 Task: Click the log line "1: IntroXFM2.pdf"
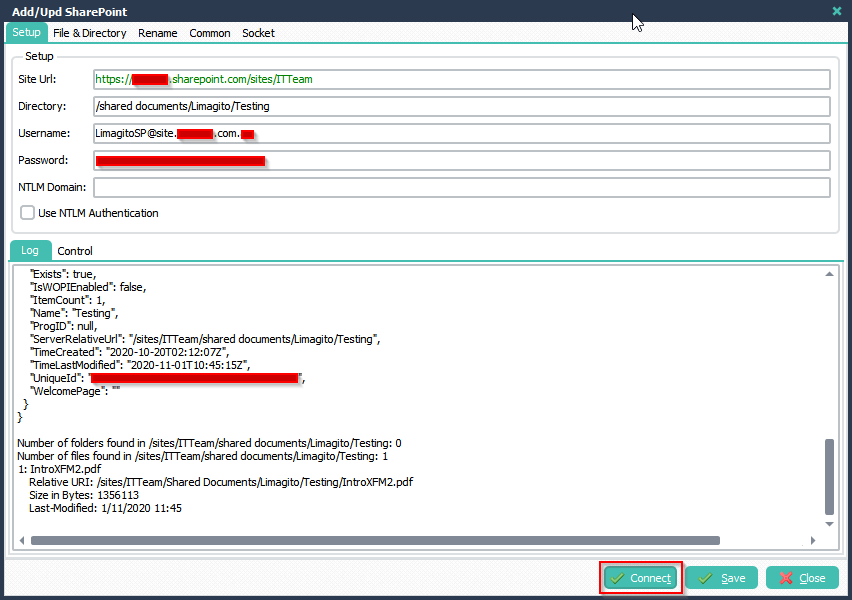coord(60,469)
